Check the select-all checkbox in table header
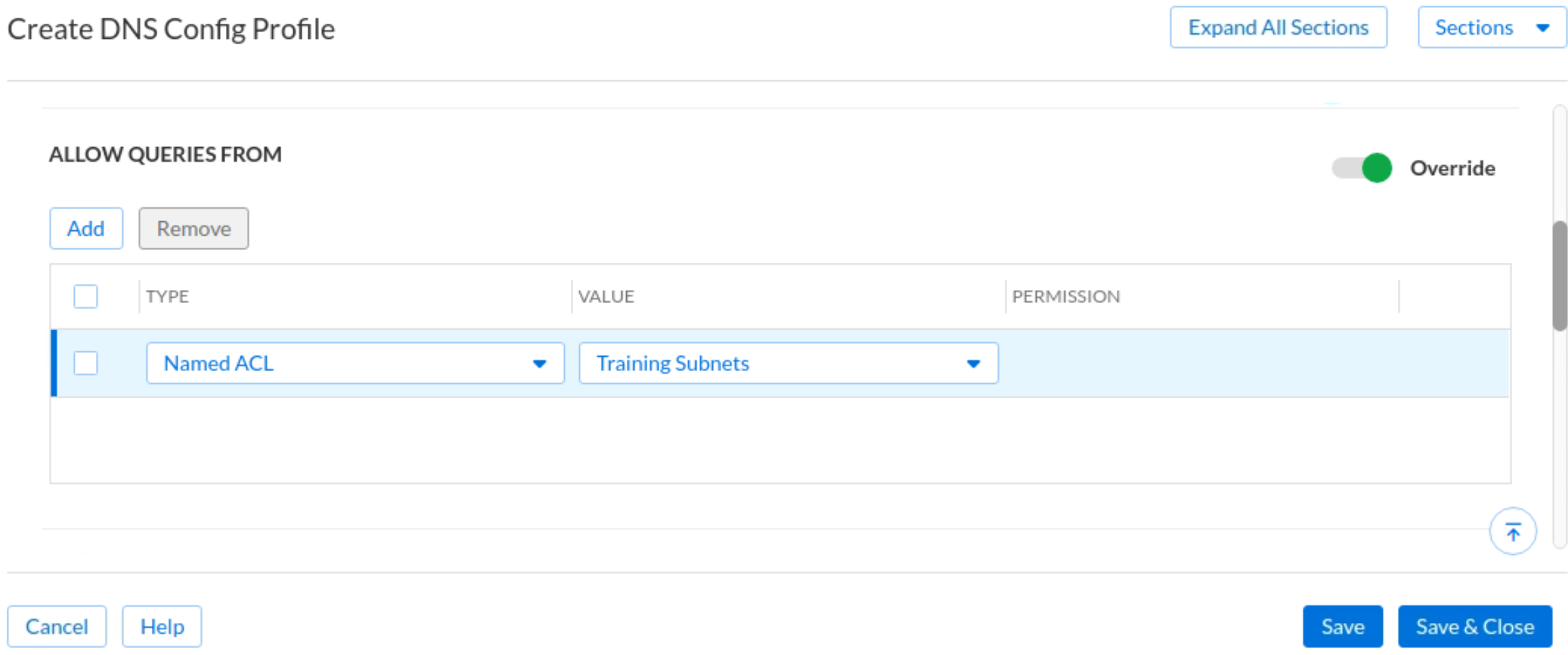Image resolution: width=1568 pixels, height=655 pixels. pyautogui.click(x=86, y=296)
